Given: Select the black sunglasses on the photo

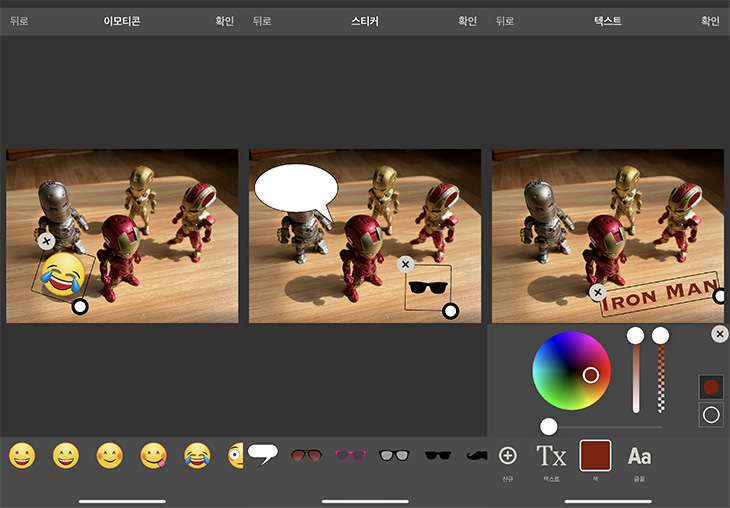Looking at the screenshot, I should (x=428, y=287).
